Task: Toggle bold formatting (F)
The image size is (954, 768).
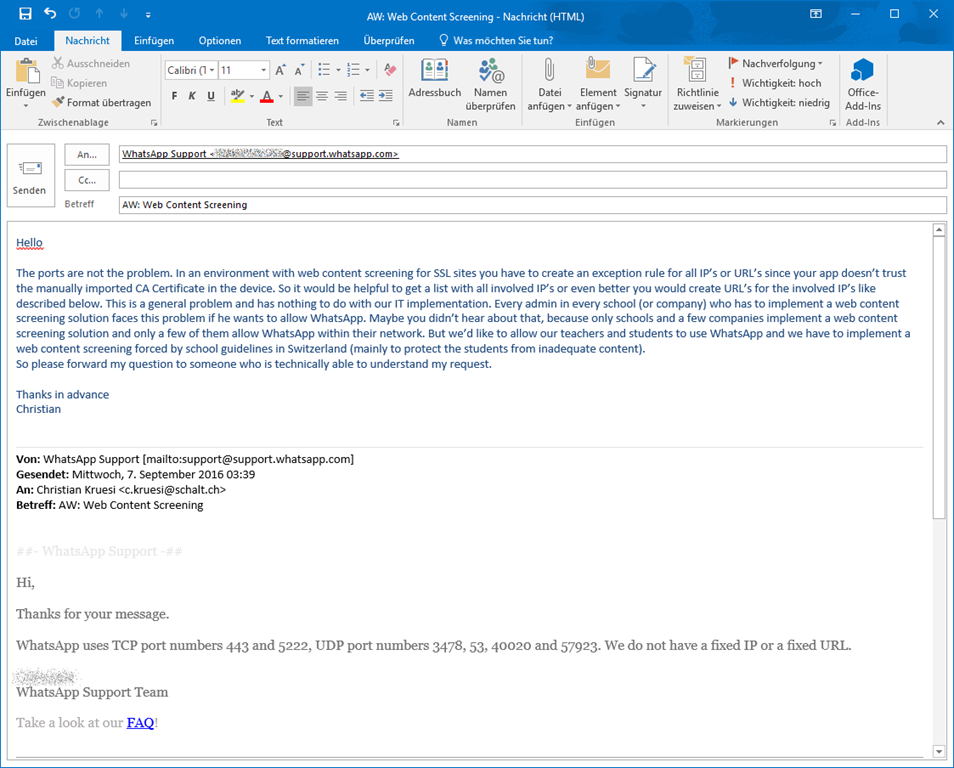Action: coord(175,96)
